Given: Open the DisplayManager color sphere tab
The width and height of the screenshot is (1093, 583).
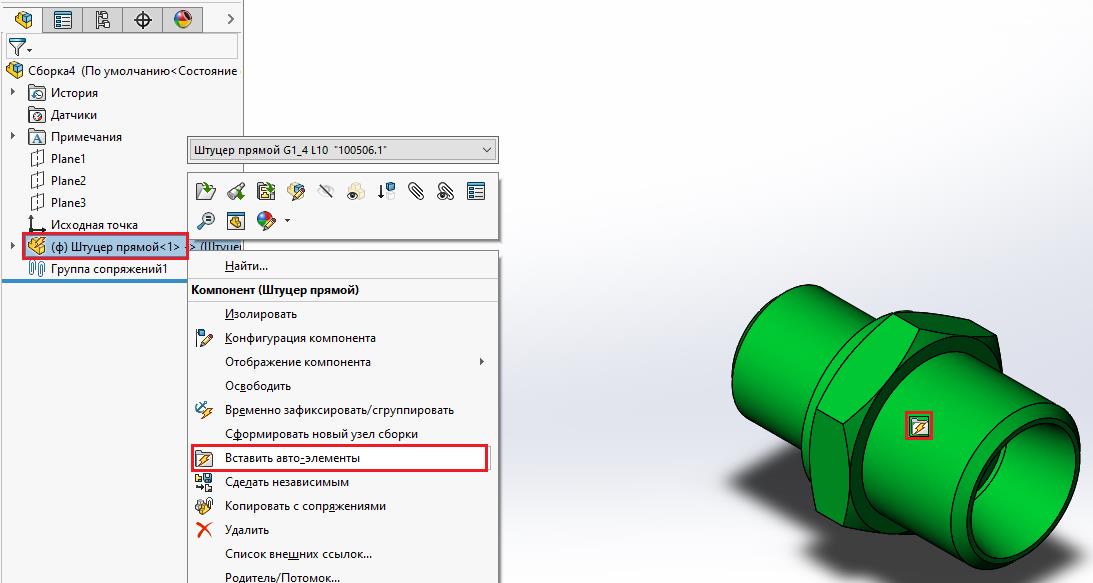Looking at the screenshot, I should click(x=183, y=20).
